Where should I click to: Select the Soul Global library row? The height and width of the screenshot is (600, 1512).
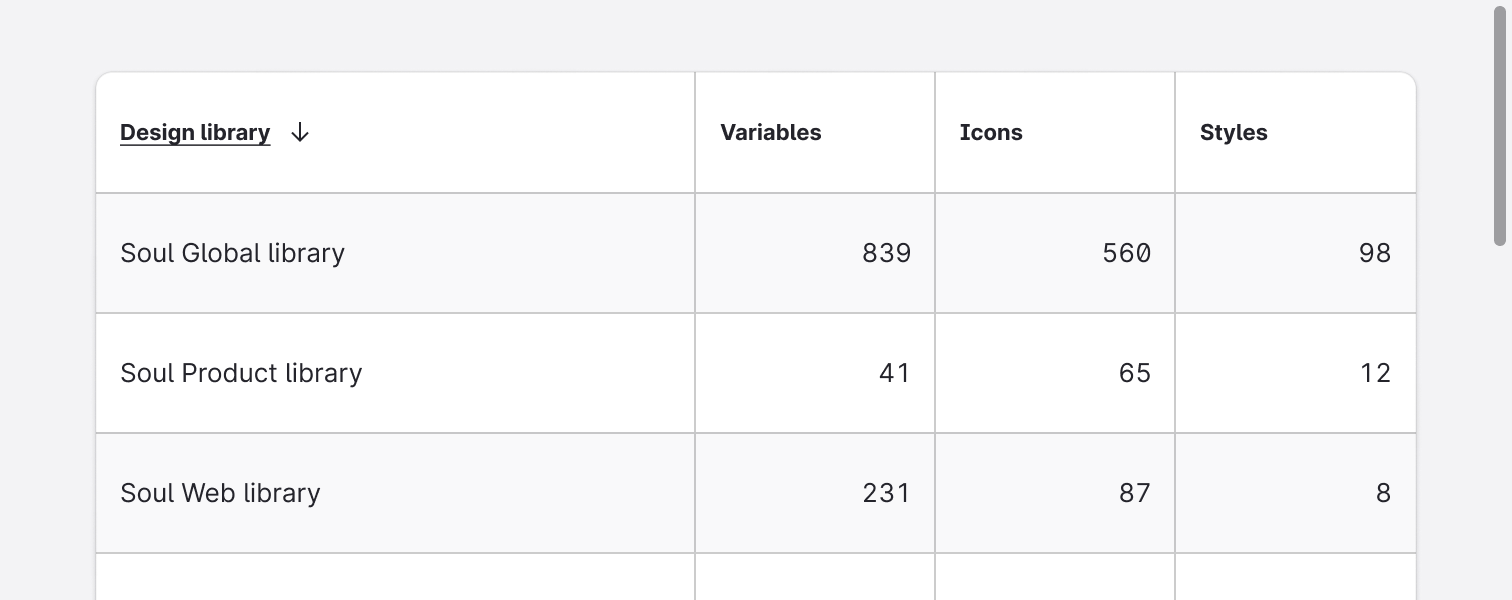(232, 253)
